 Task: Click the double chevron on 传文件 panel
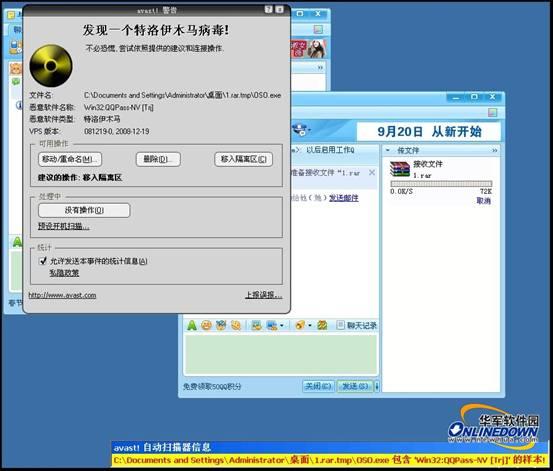(494, 151)
